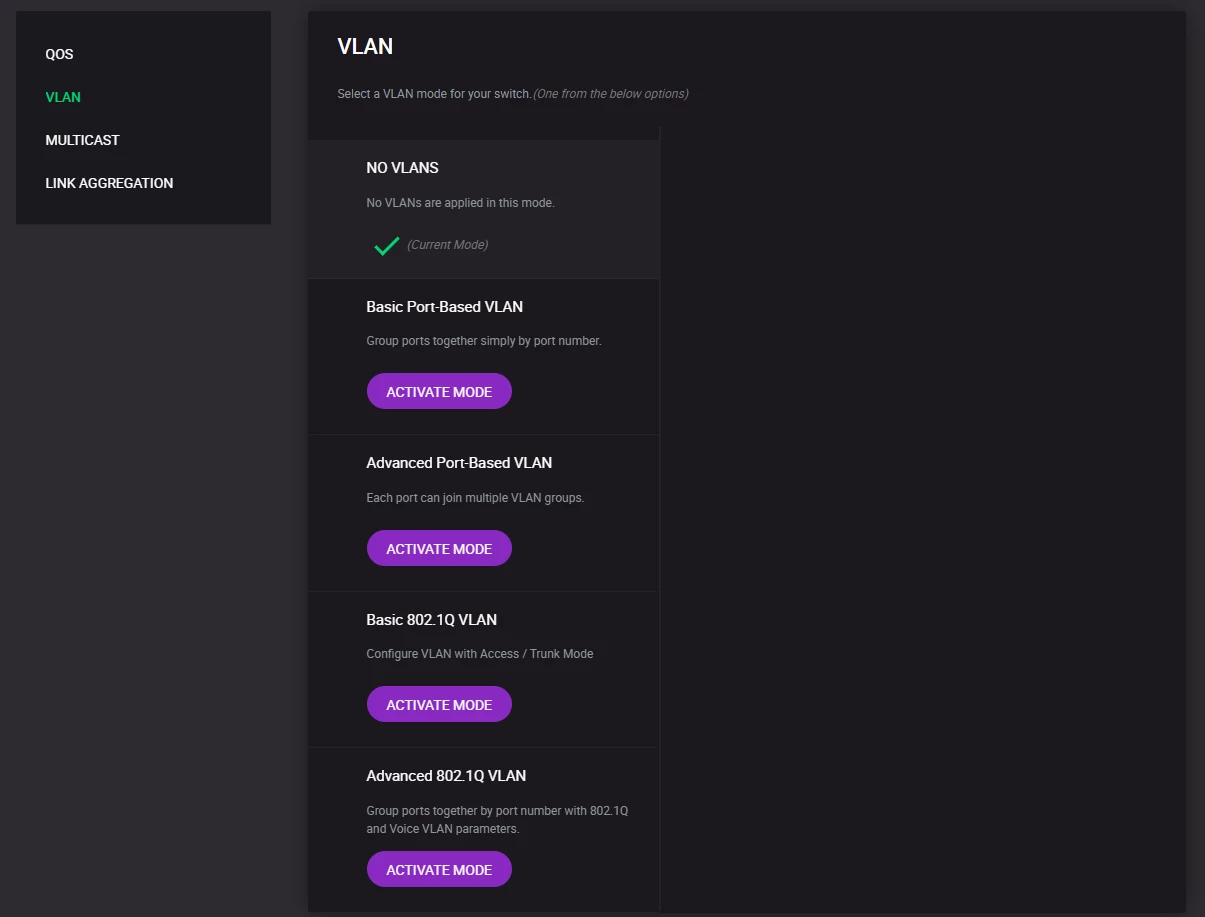Open the LINK AGGREGATION page
1205x917 pixels.
pyautogui.click(x=109, y=183)
